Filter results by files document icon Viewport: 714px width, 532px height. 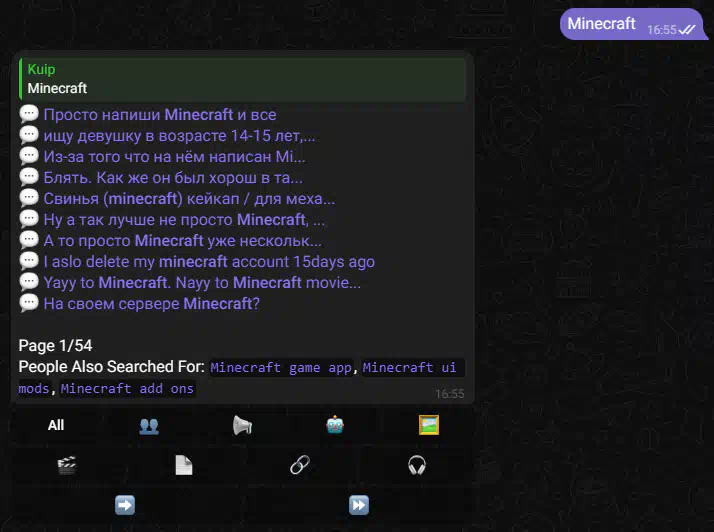[184, 465]
